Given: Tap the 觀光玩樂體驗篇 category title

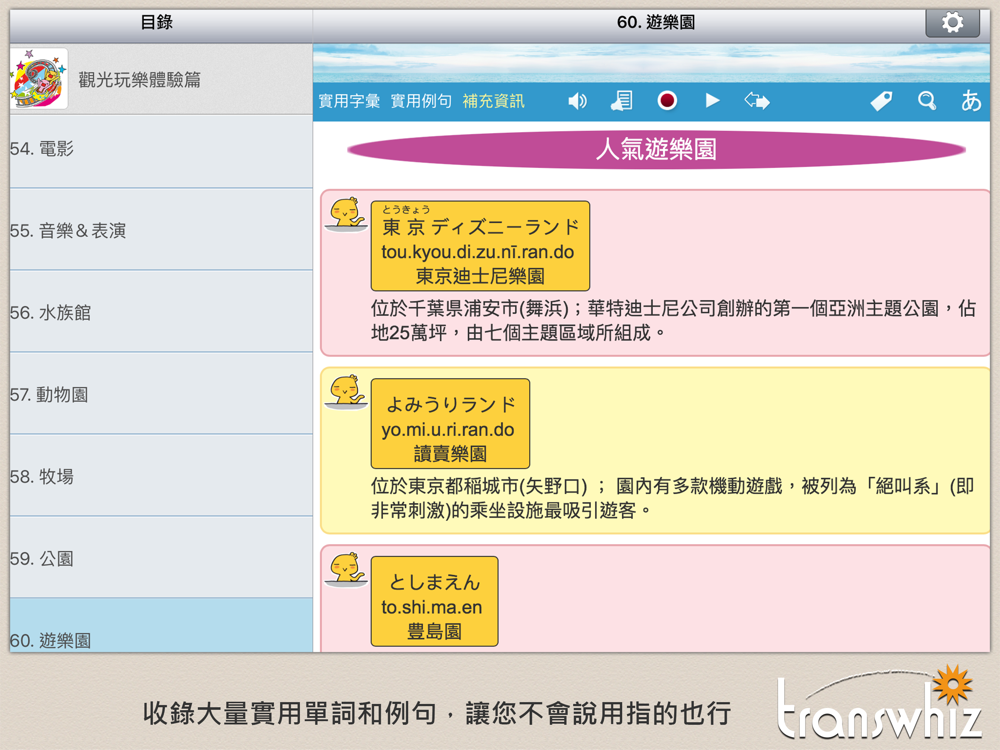Looking at the screenshot, I should 139,80.
